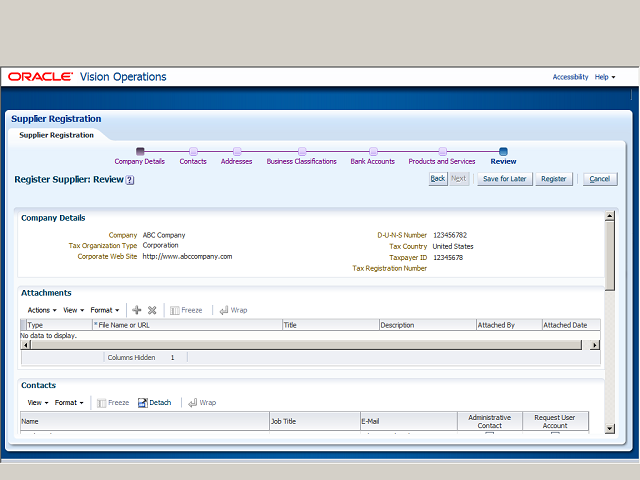Open the Accessibility link

pyautogui.click(x=570, y=77)
